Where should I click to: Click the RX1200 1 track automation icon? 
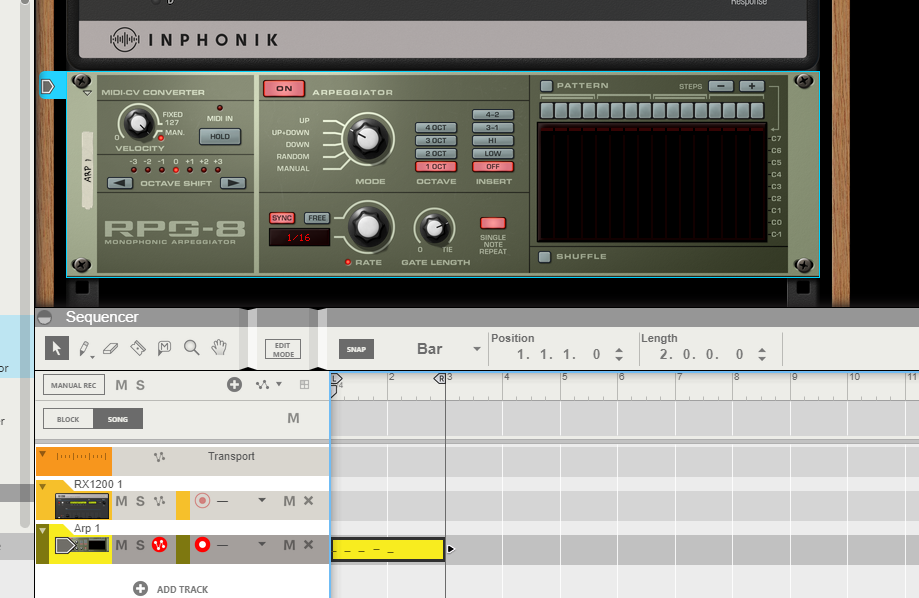(159, 501)
